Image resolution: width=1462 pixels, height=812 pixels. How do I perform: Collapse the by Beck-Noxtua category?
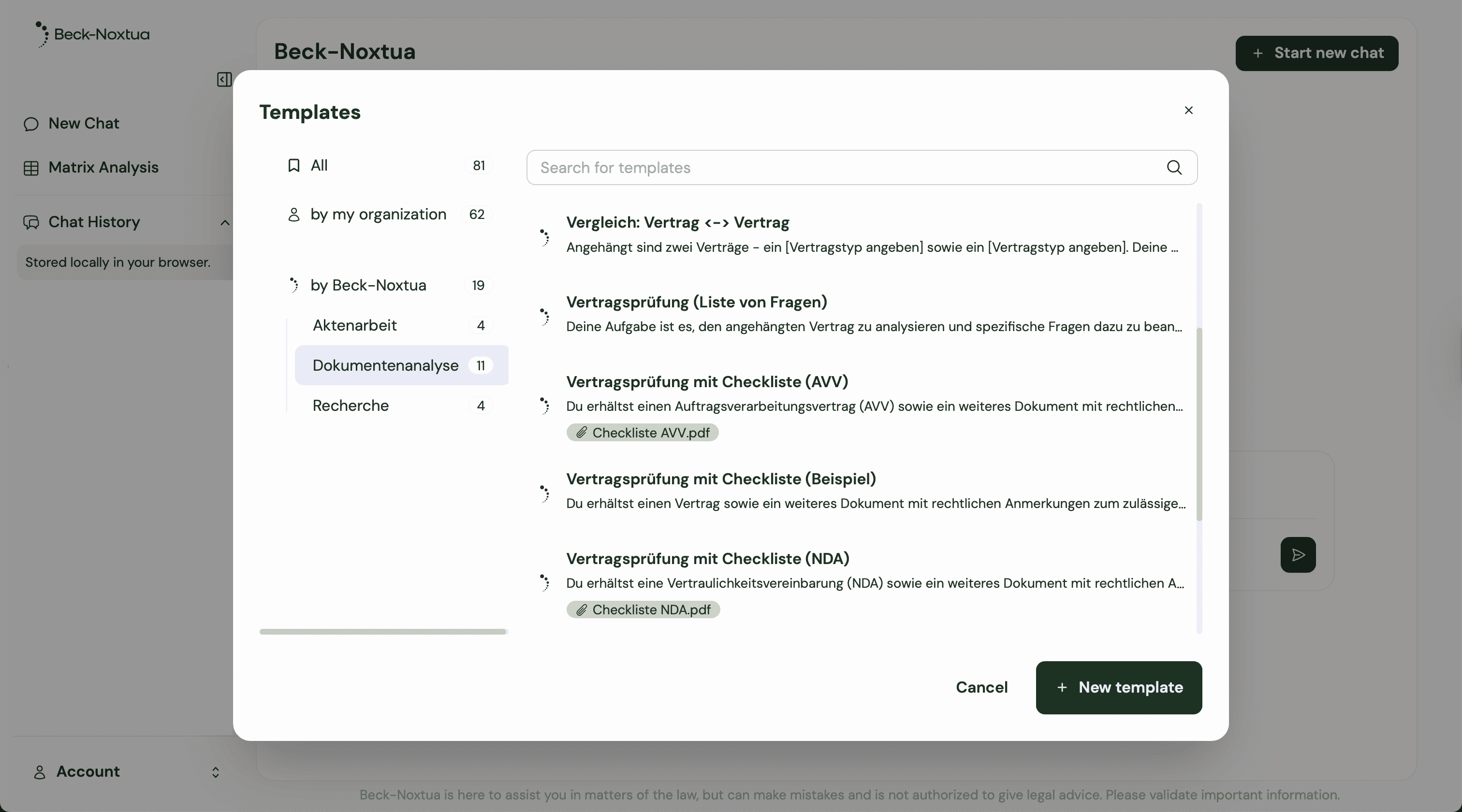pyautogui.click(x=368, y=285)
